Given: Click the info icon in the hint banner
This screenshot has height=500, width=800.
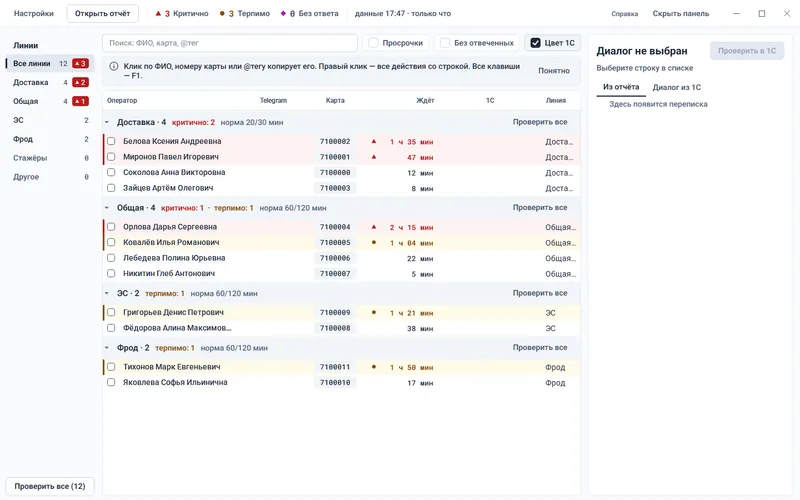Looking at the screenshot, I should tap(114, 66).
